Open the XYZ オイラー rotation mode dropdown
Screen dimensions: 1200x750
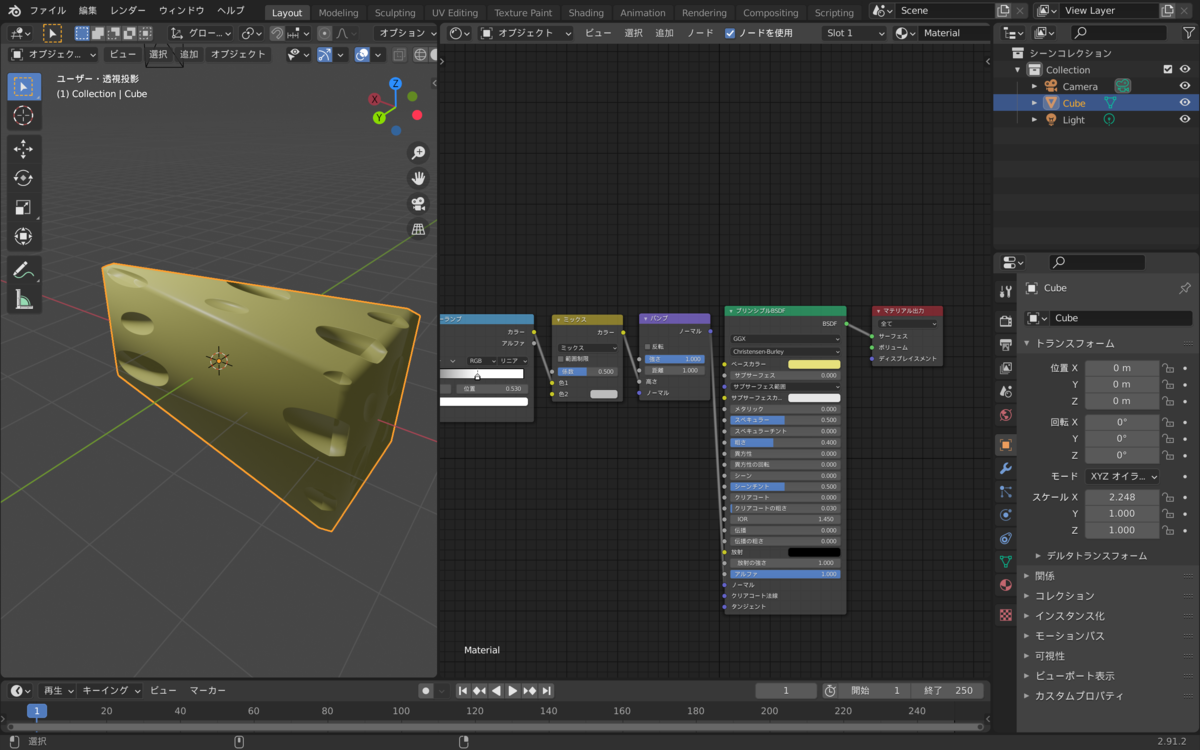click(x=1122, y=477)
